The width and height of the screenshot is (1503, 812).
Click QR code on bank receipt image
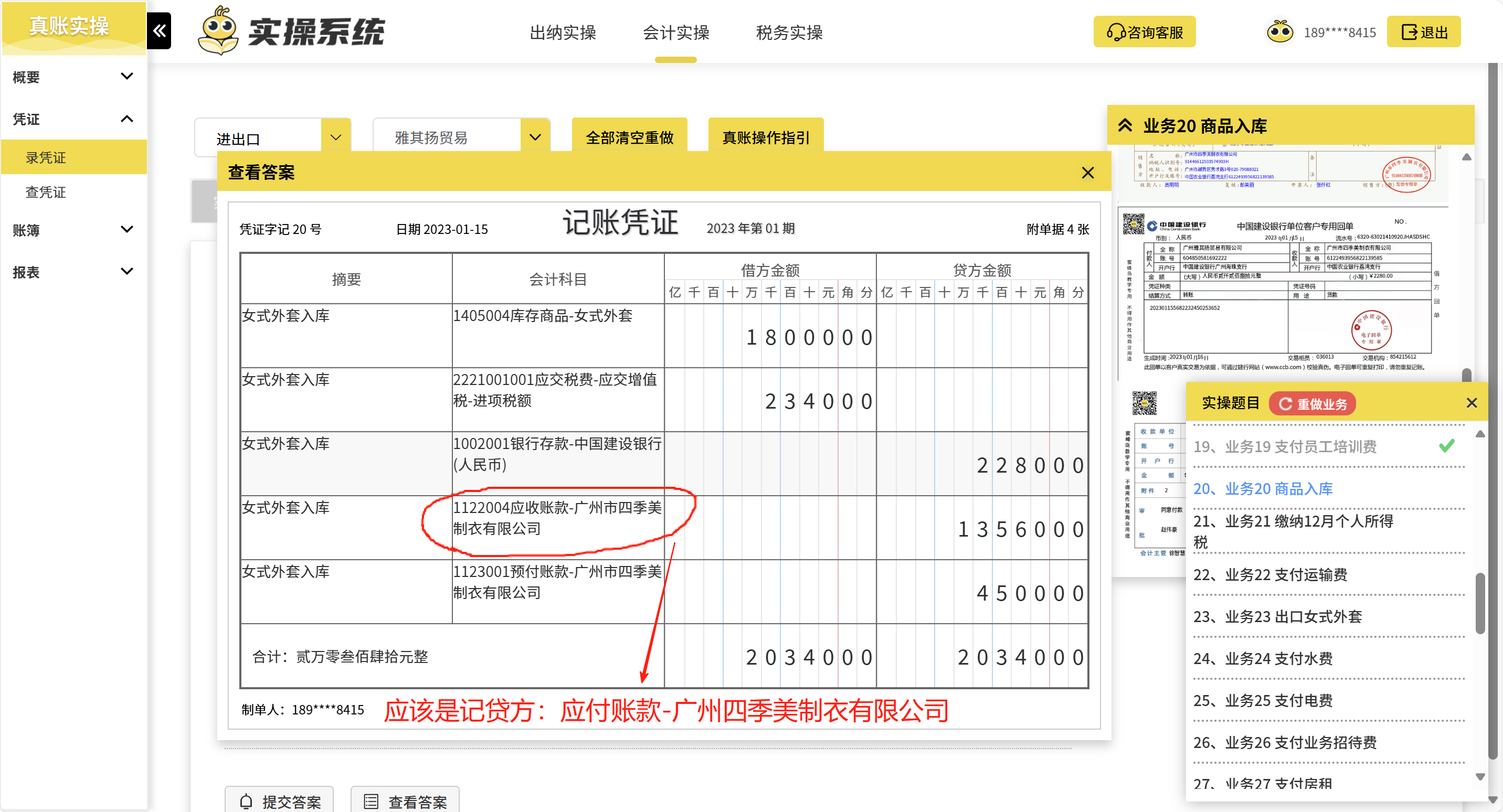(1134, 224)
